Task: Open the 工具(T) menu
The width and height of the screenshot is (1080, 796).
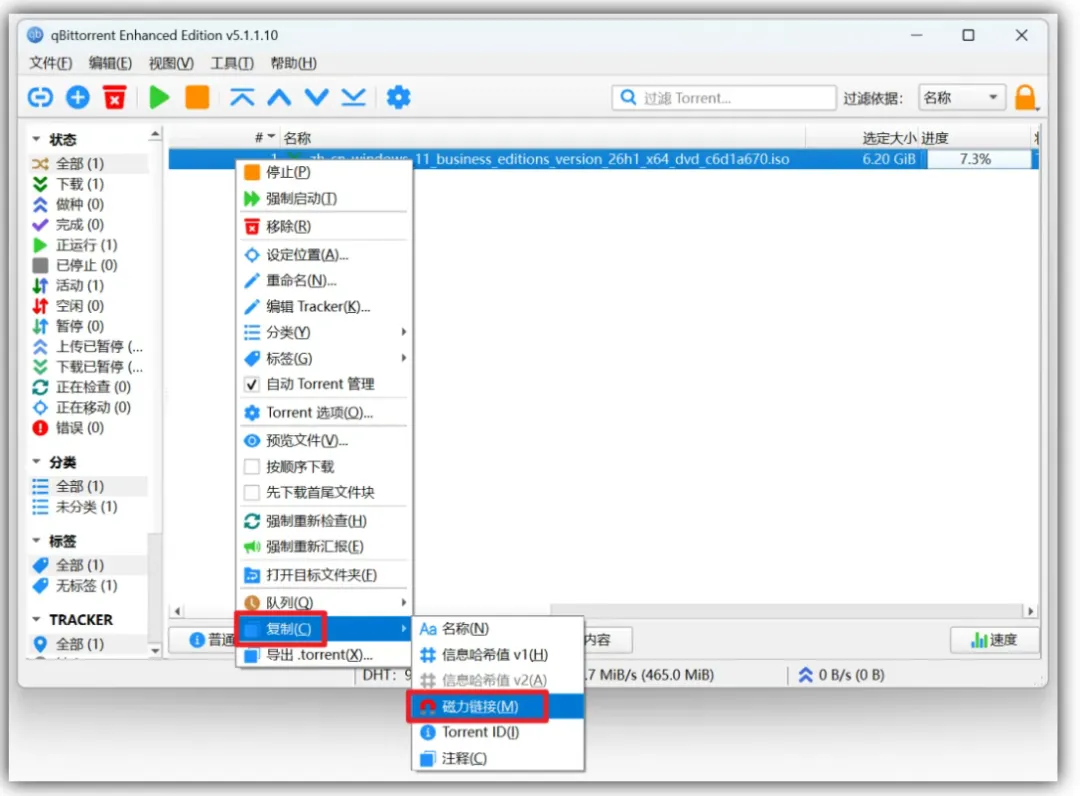Action: click(232, 63)
